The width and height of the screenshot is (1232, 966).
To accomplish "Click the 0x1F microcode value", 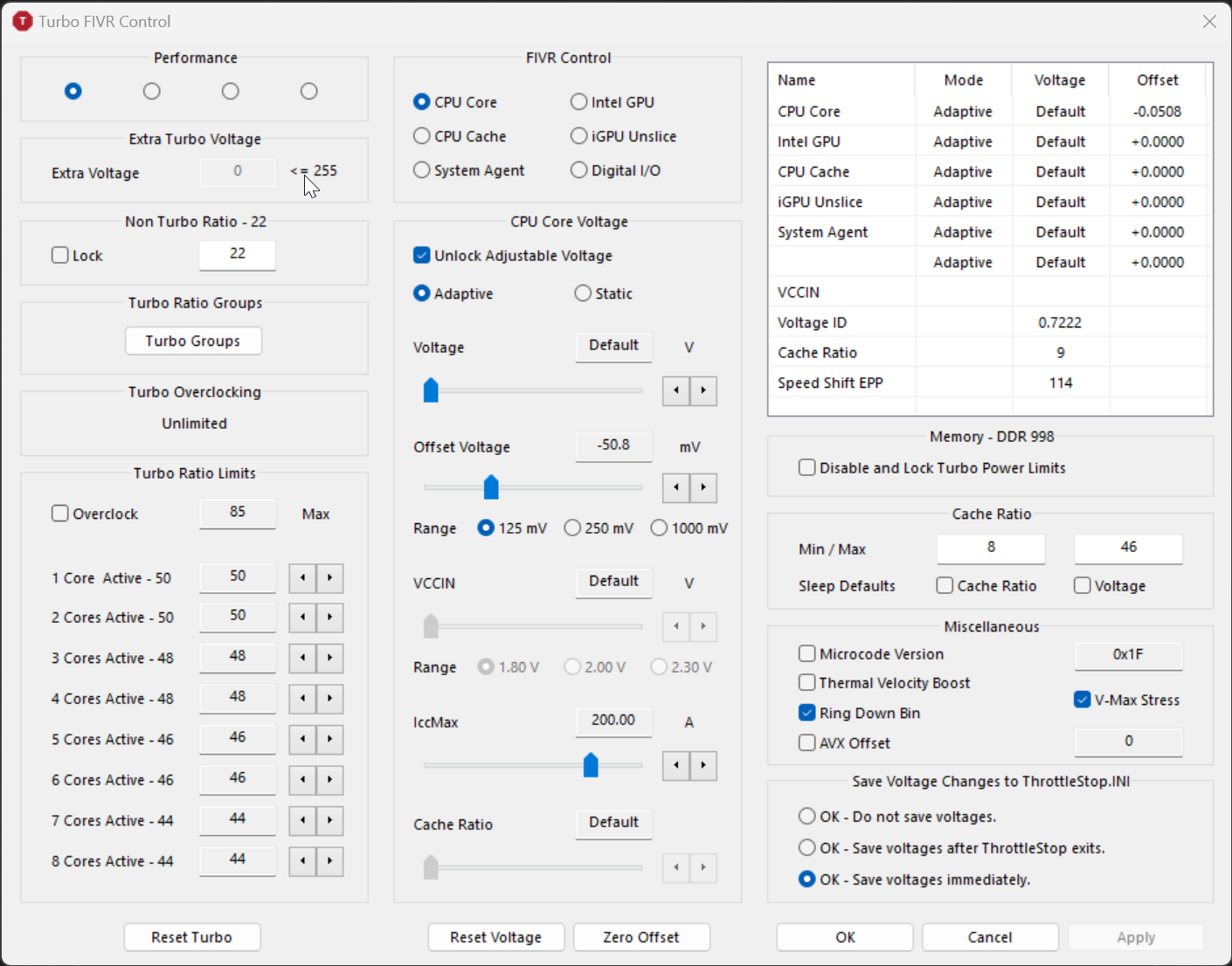I will [x=1128, y=655].
